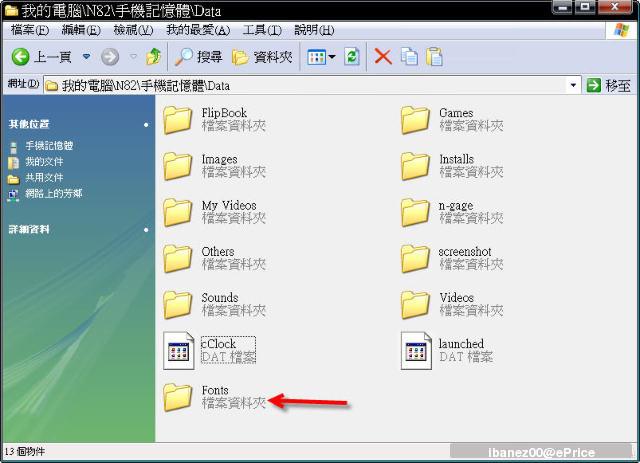The height and width of the screenshot is (463, 640).
Task: Open 共用文件 link in sidebar
Action: (44, 178)
